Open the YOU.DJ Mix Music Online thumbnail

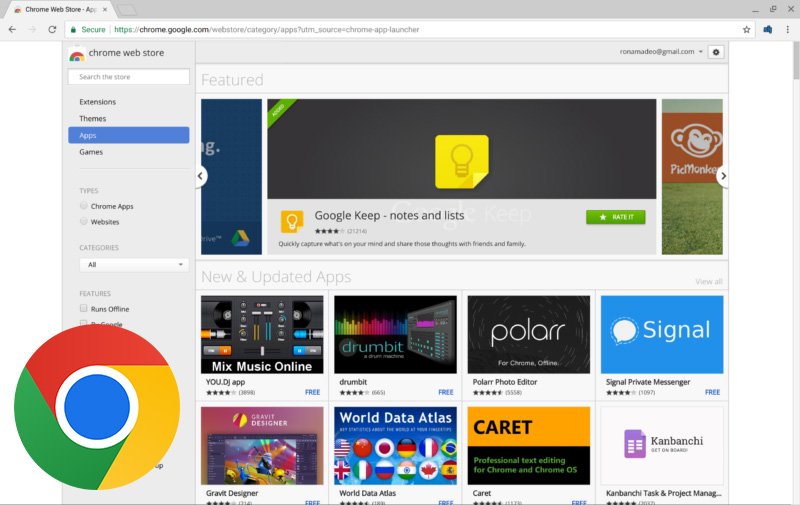(x=262, y=335)
